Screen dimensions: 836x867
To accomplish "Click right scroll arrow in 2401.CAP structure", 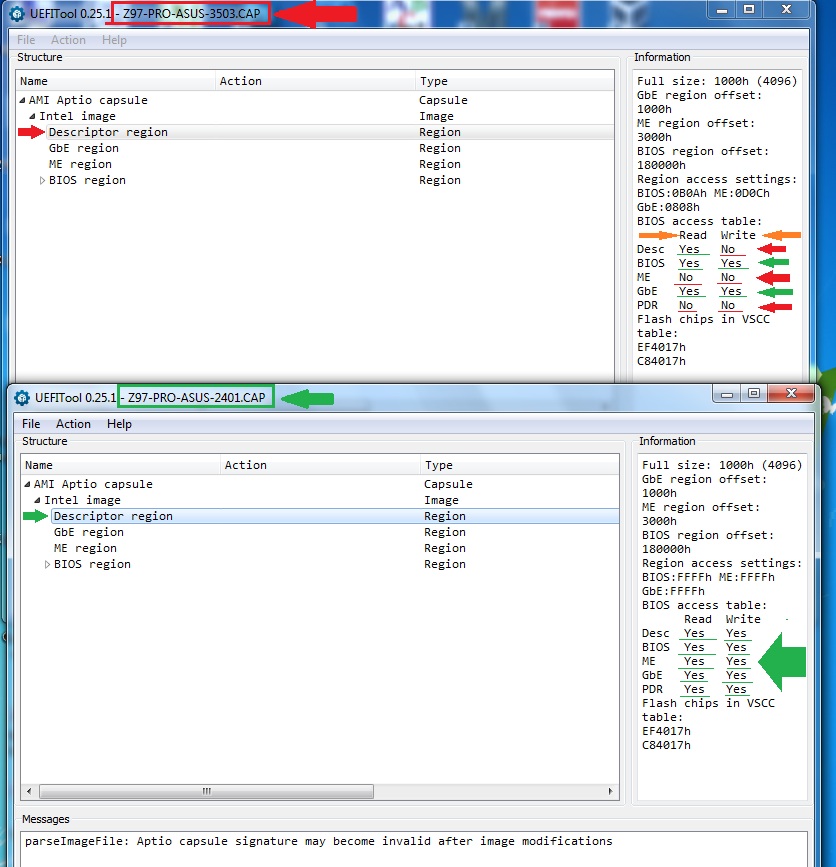I will pos(610,791).
